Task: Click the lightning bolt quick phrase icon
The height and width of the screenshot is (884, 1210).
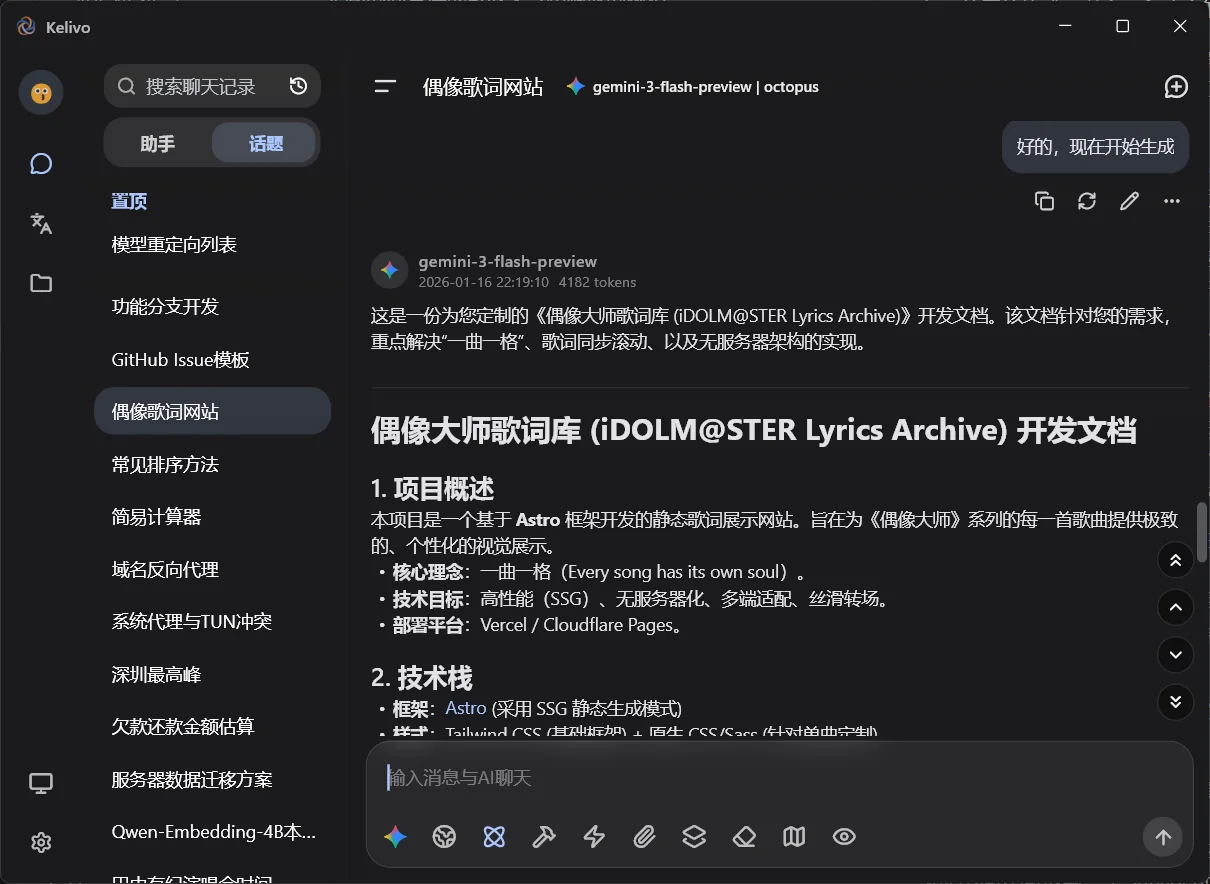Action: coord(594,837)
